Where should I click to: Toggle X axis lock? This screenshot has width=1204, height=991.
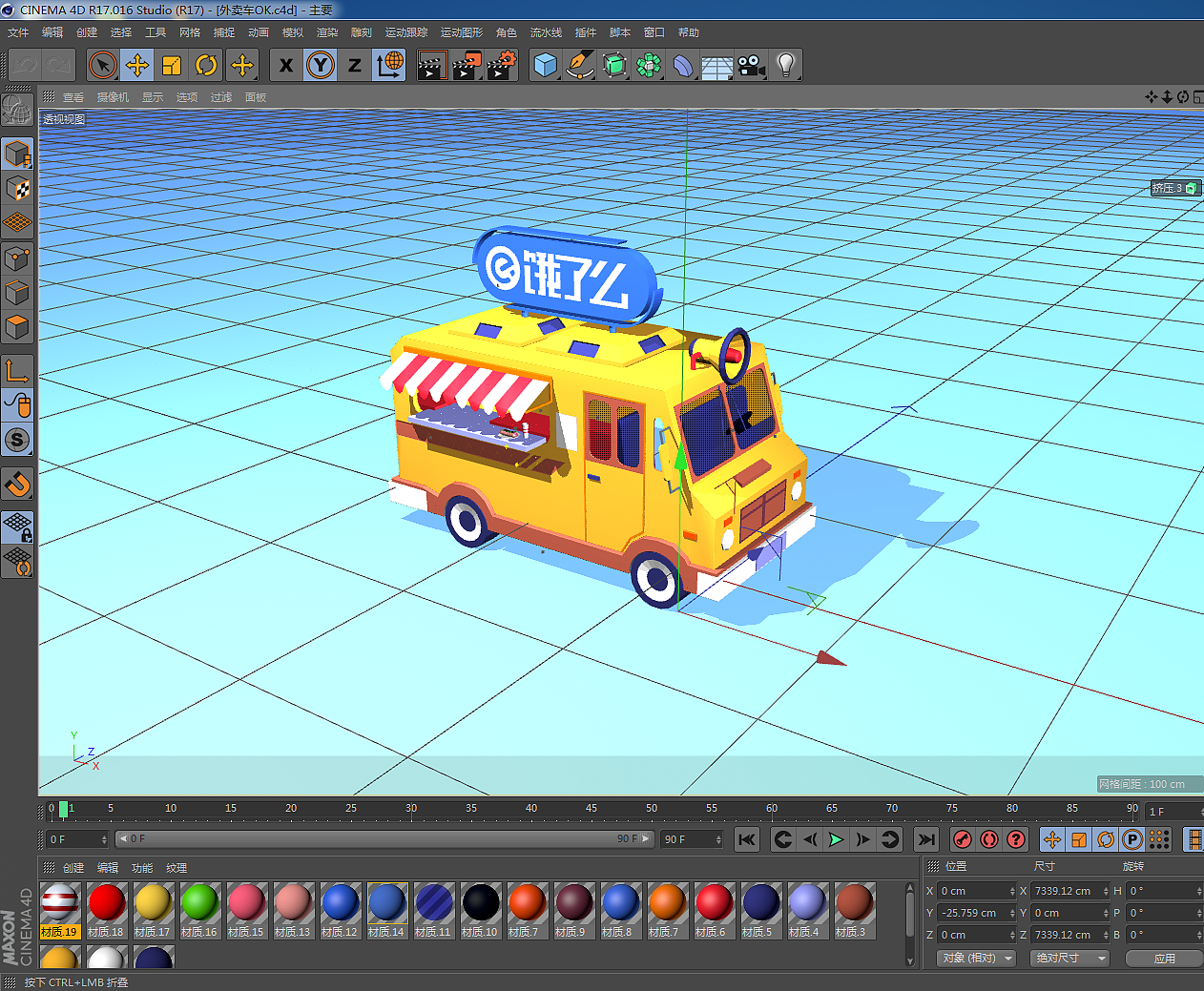[286, 65]
